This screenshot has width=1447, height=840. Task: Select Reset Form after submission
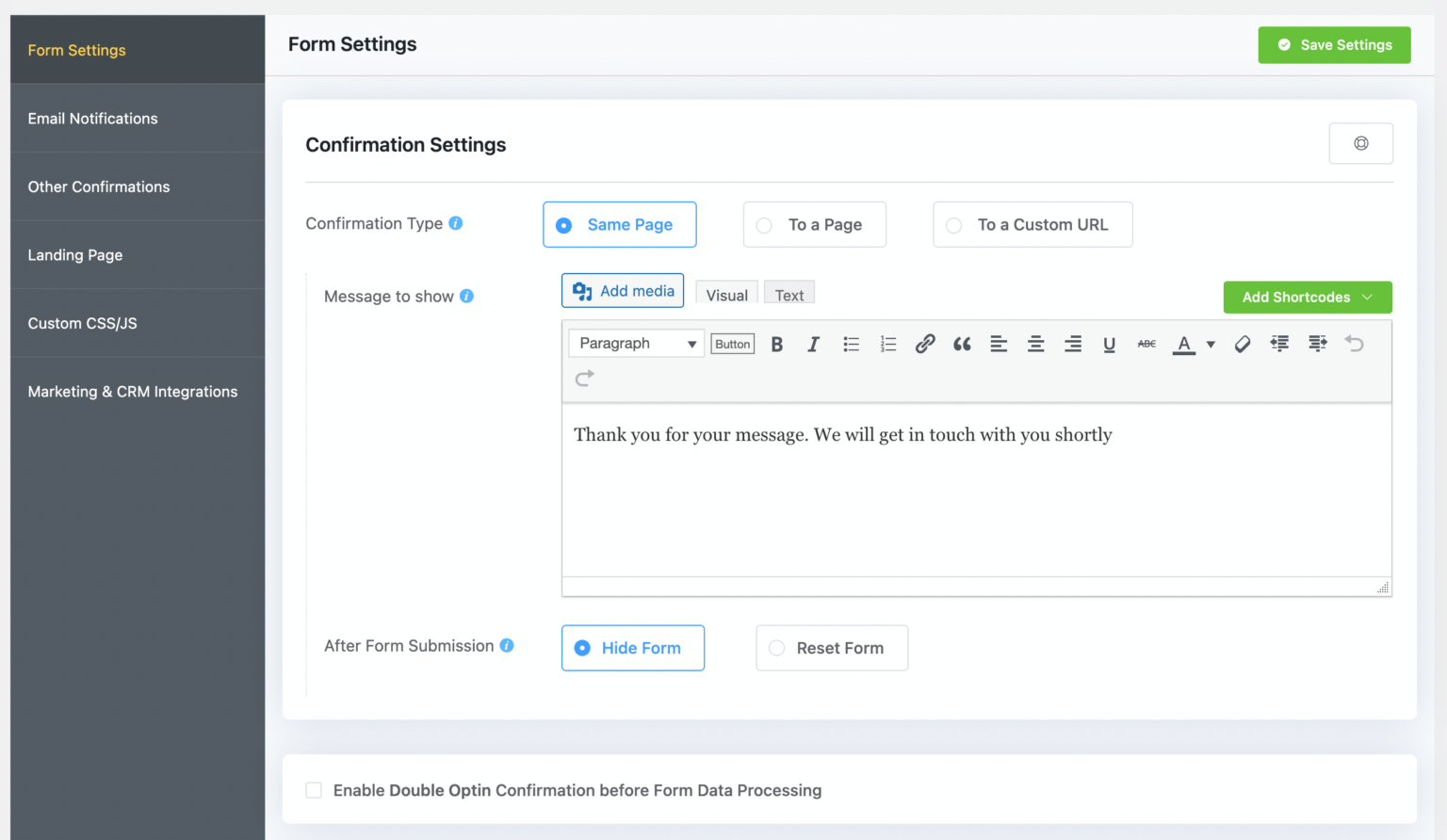[777, 648]
